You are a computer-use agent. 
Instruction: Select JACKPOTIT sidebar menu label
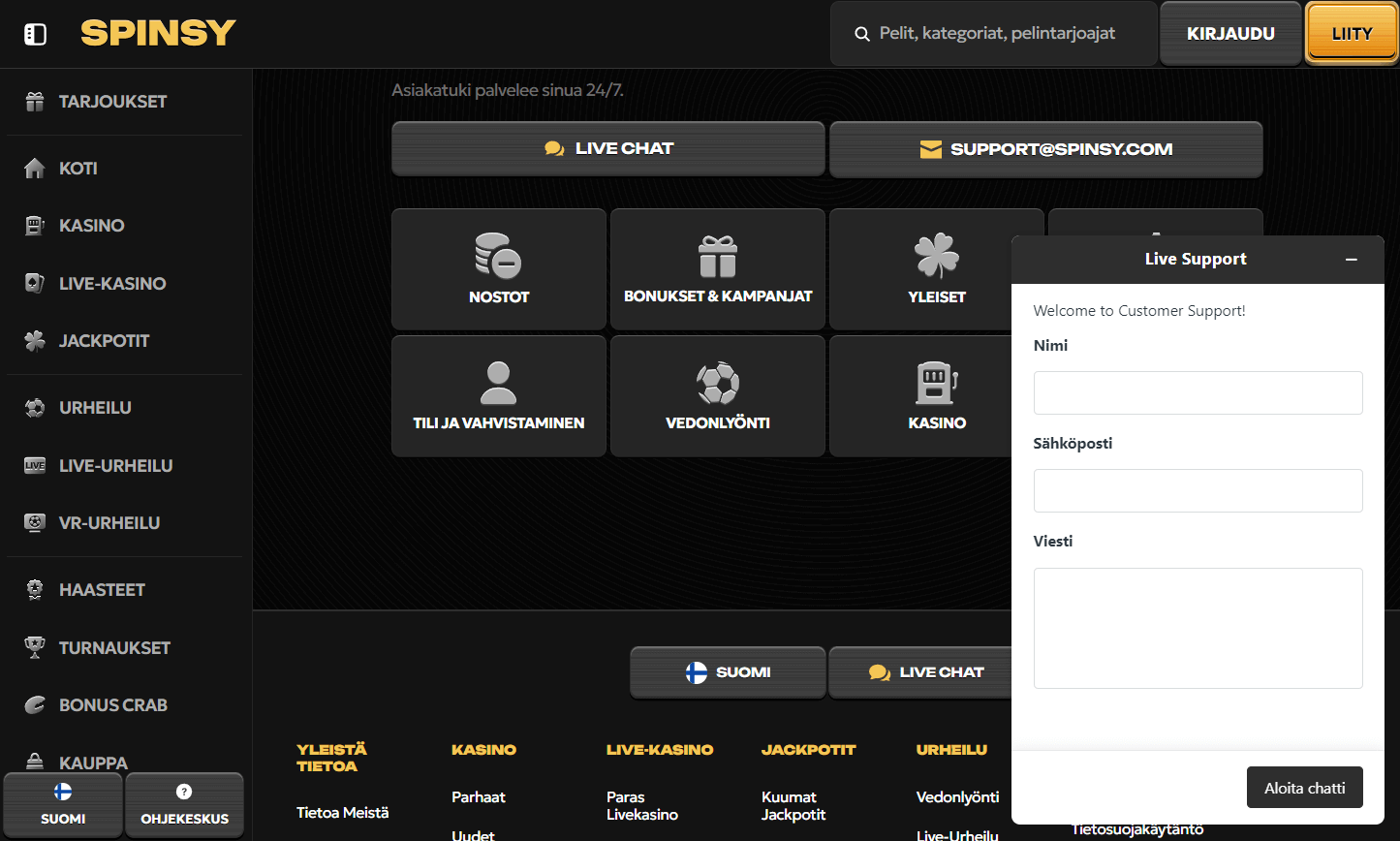105,341
